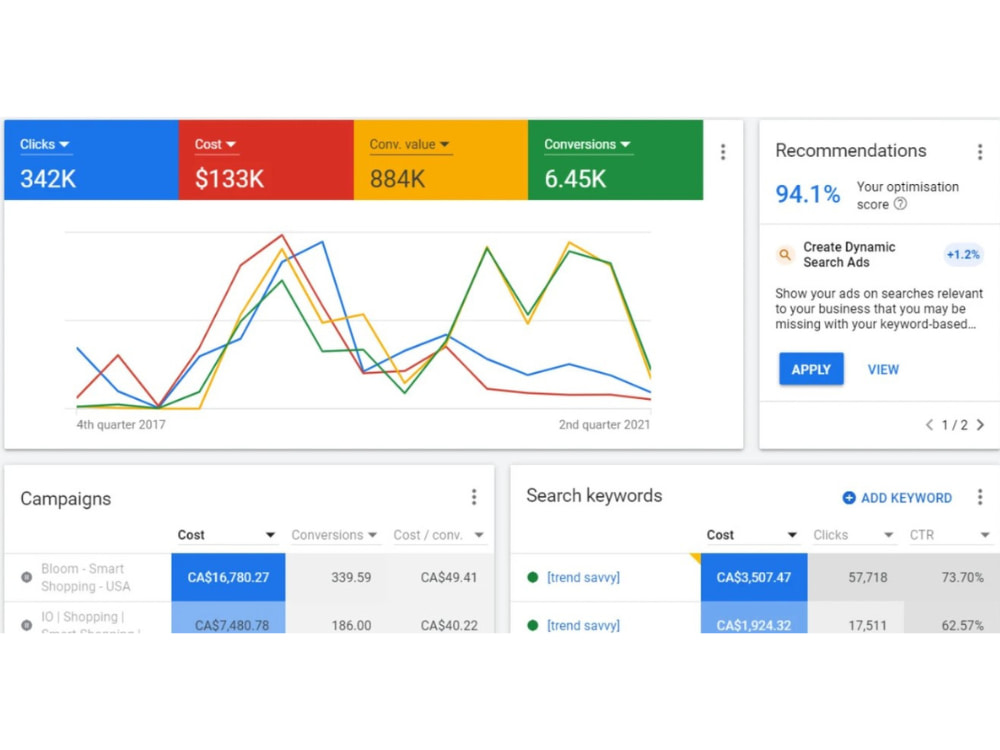This screenshot has height=750, width=1000.
Task: Open the Conversions metric dropdown in green tile
Action: point(587,144)
